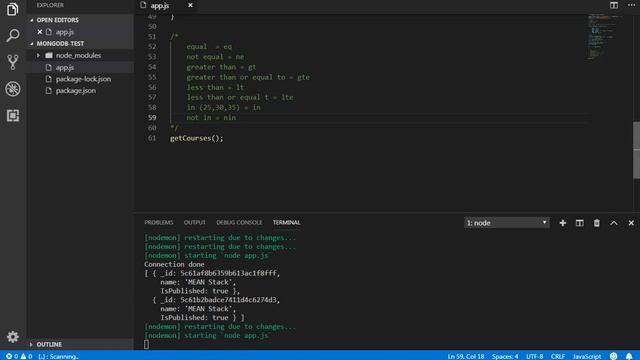640x360 pixels.
Task: Switch to the Output tab
Action: [195, 222]
